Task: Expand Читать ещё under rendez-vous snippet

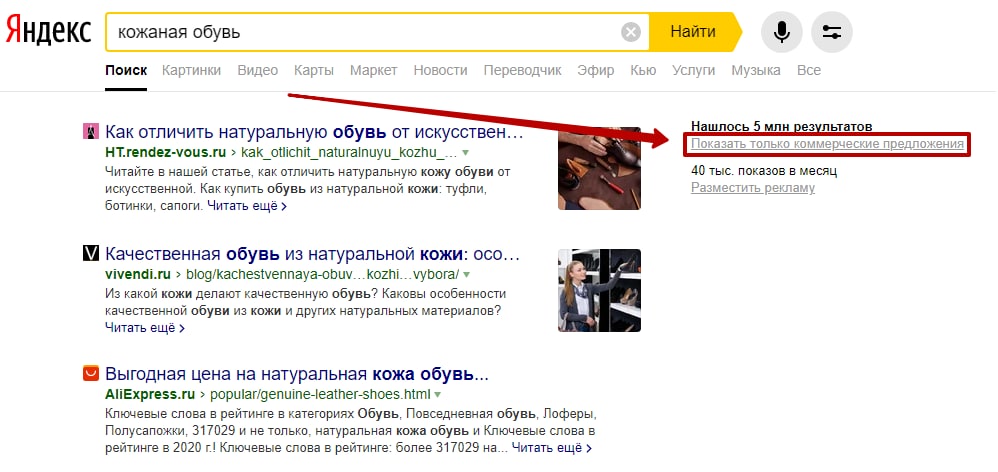Action: click(x=246, y=206)
